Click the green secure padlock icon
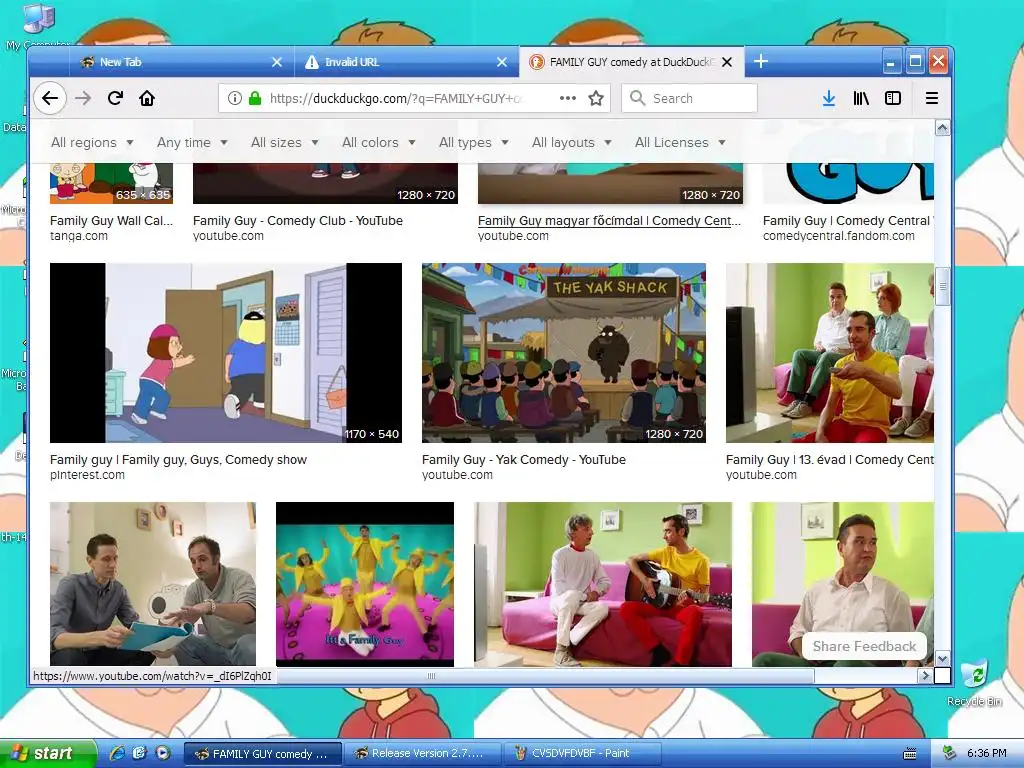Viewport: 1024px width, 768px height. [x=255, y=99]
